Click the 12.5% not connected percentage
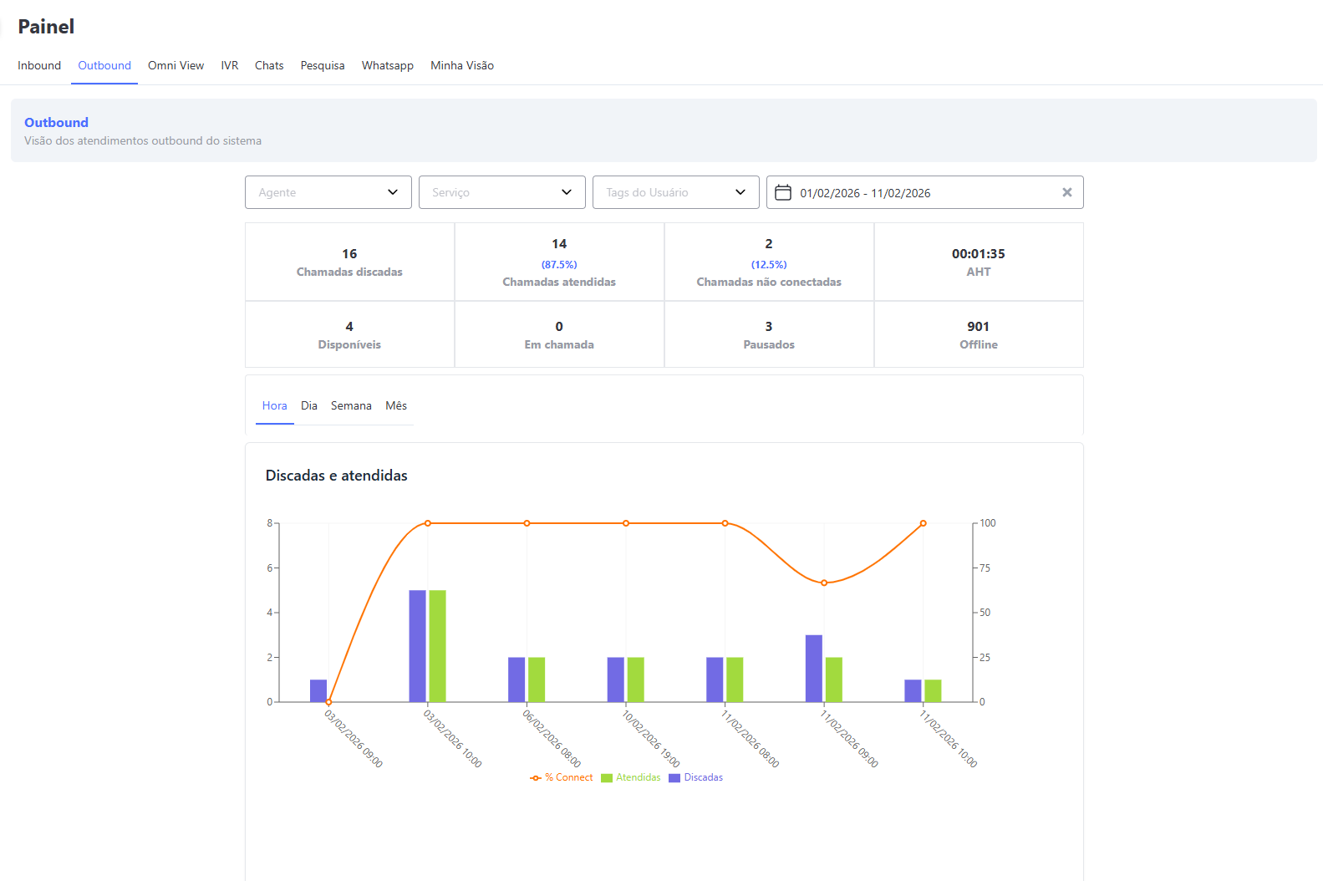Screen dimensions: 1323x896 [x=769, y=264]
